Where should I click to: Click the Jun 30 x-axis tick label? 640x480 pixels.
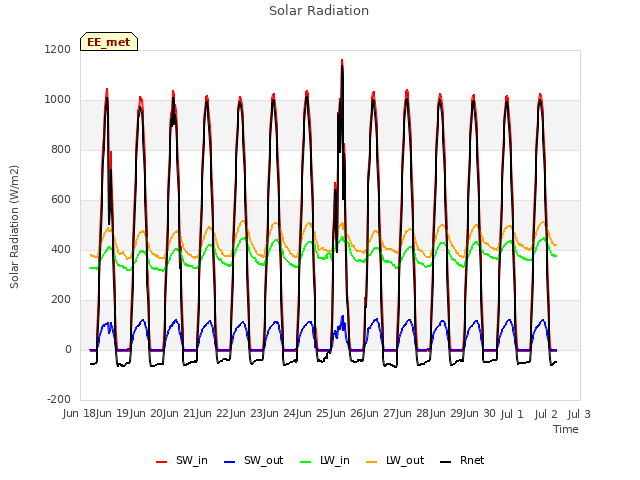click(x=480, y=414)
